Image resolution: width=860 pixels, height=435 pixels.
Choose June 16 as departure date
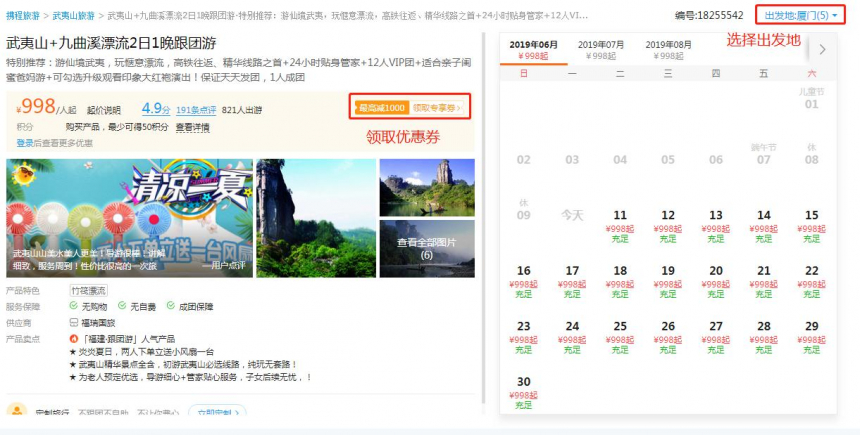[x=524, y=281]
